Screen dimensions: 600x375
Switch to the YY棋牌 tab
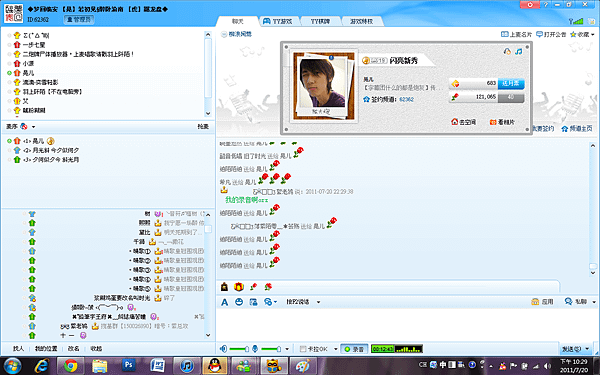pyautogui.click(x=320, y=21)
